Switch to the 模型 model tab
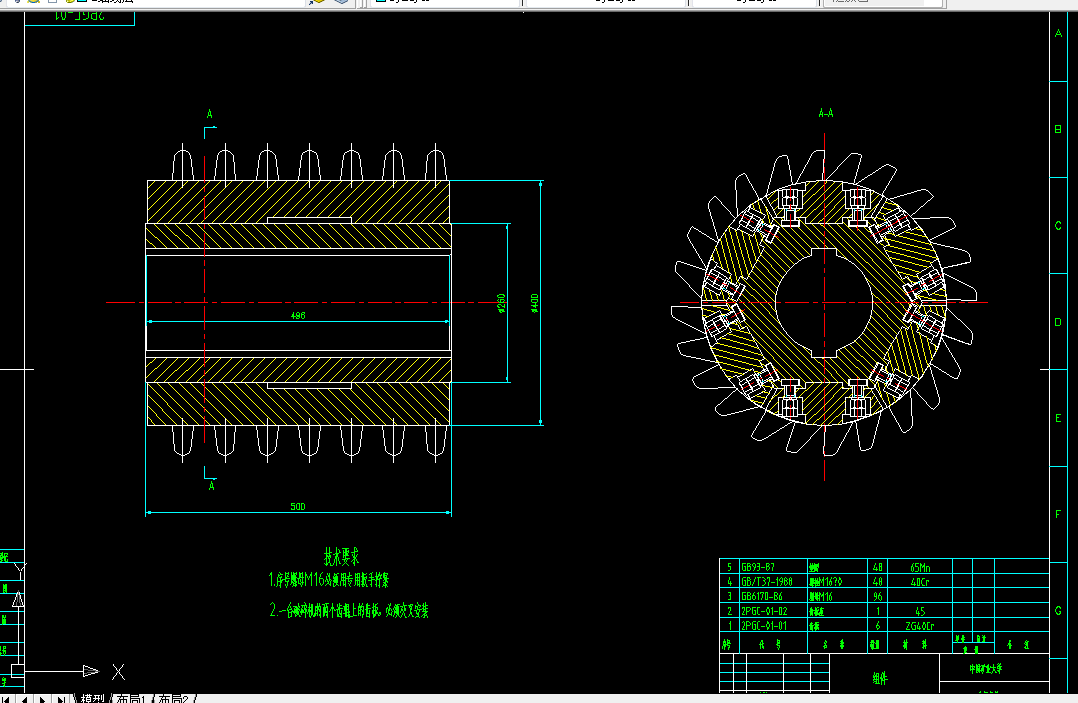Viewport: 1078px width, 703px height. click(93, 698)
